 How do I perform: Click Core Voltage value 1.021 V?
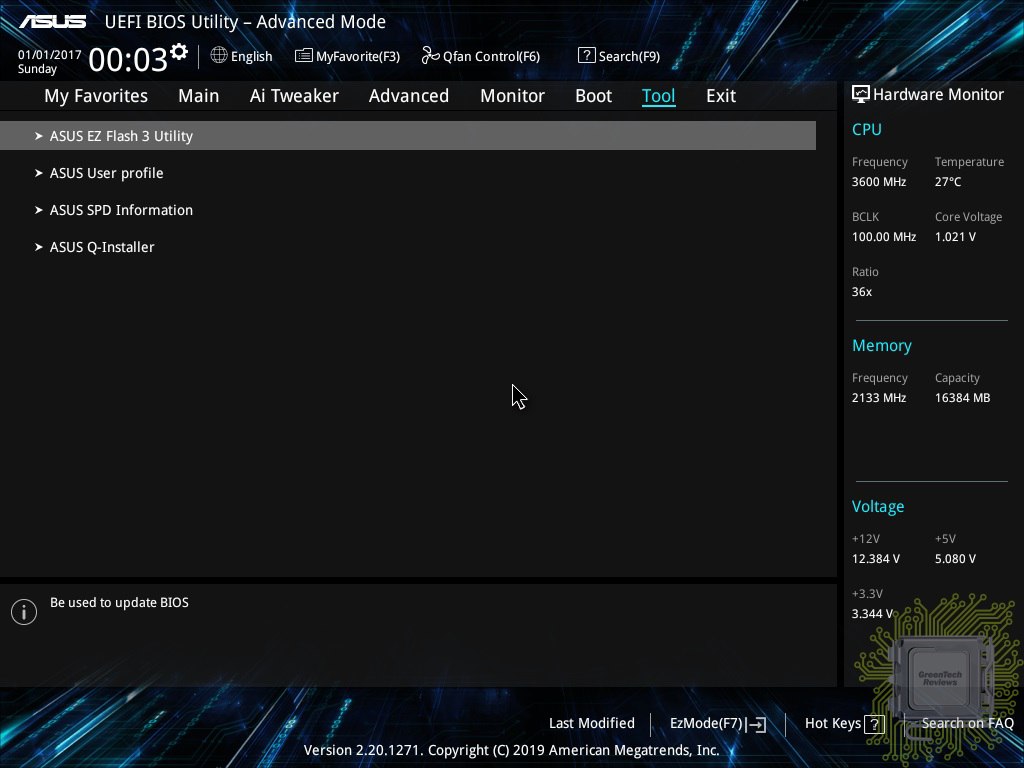(955, 236)
